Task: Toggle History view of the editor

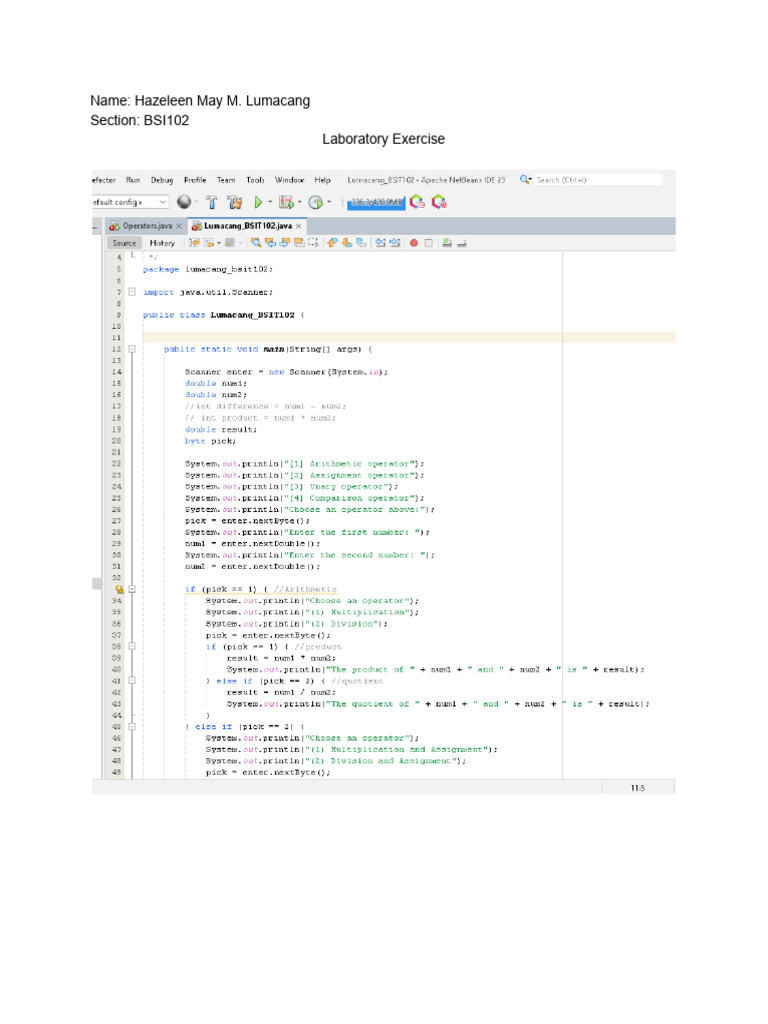Action: pos(162,242)
